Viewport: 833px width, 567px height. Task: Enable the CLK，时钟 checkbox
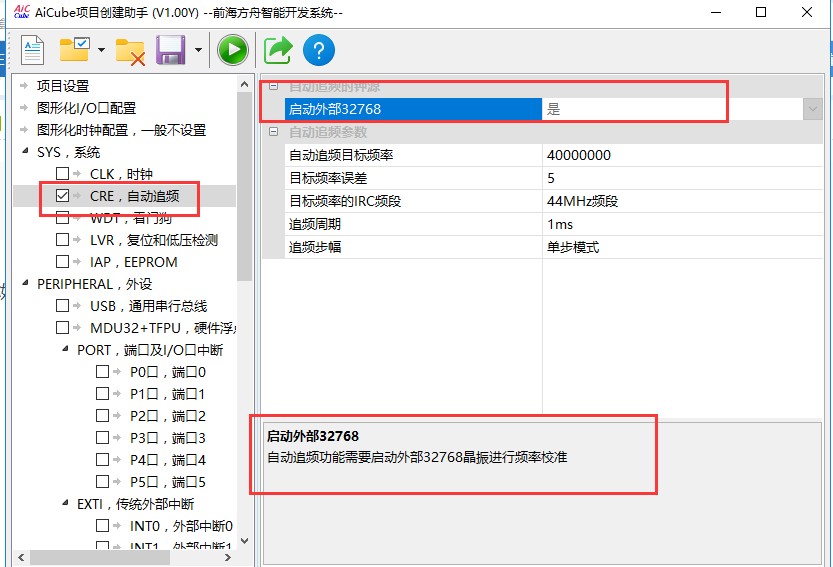[x=62, y=173]
